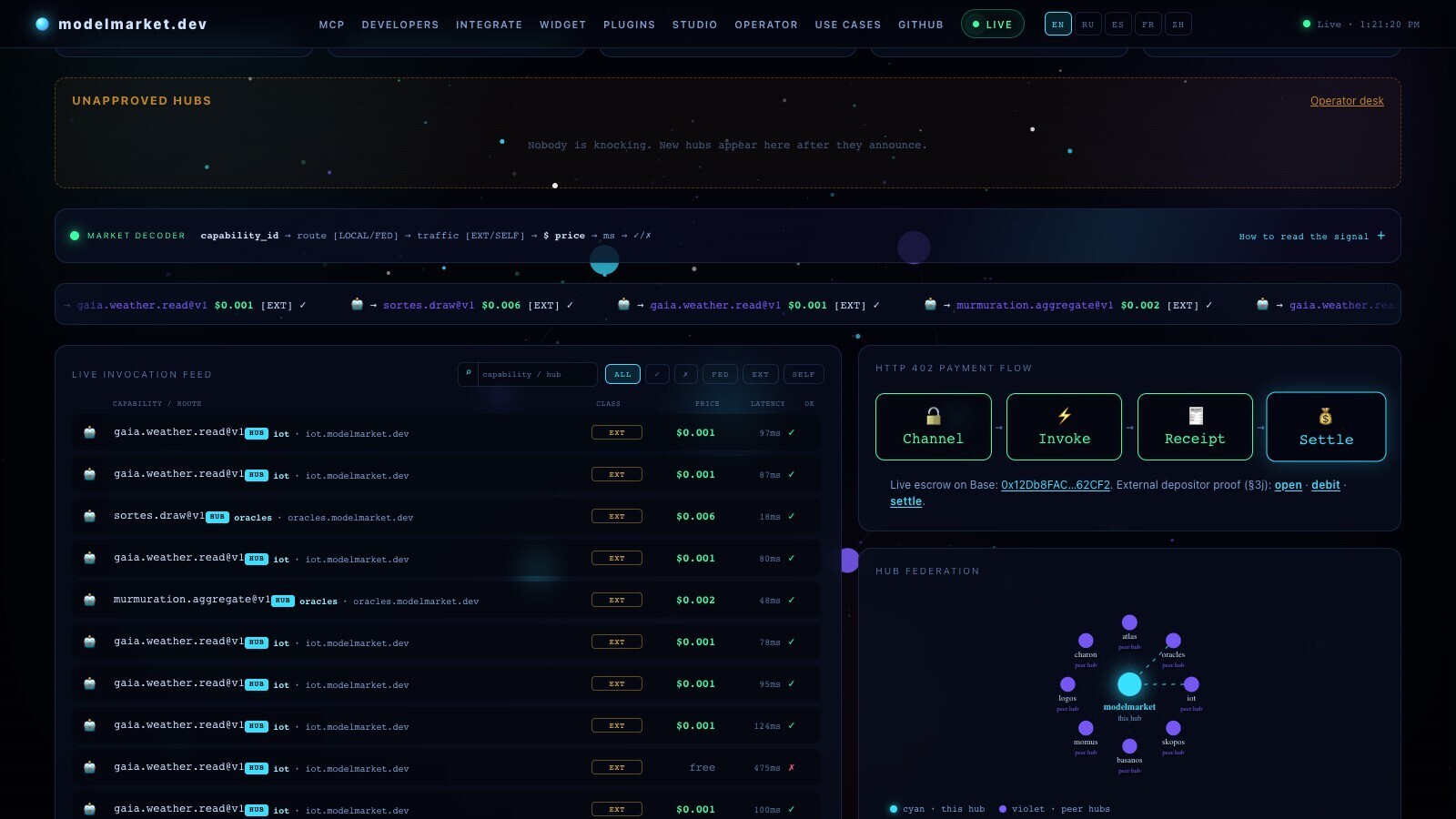Filter feed by successful checkmark results
Viewport: 1456px width, 819px height.
tap(657, 374)
